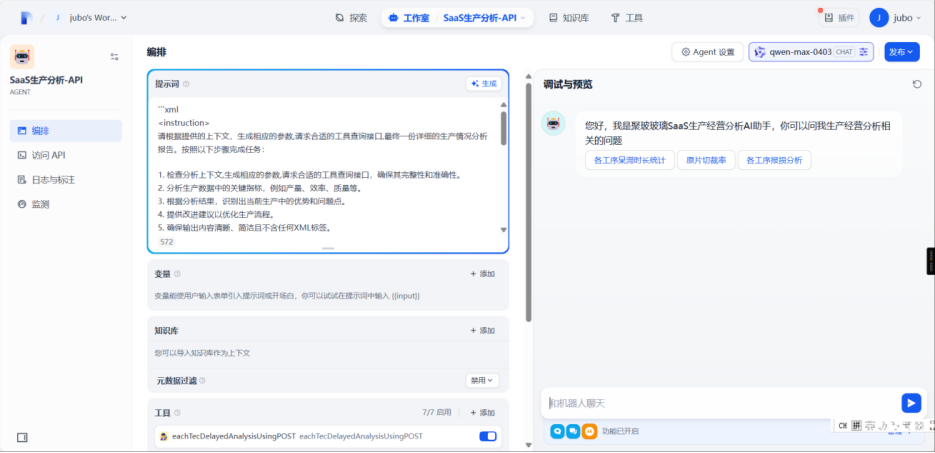Image resolution: width=935 pixels, height=453 pixels.
Task: Click the app switch icon beside avatar
Action: [x=114, y=57]
